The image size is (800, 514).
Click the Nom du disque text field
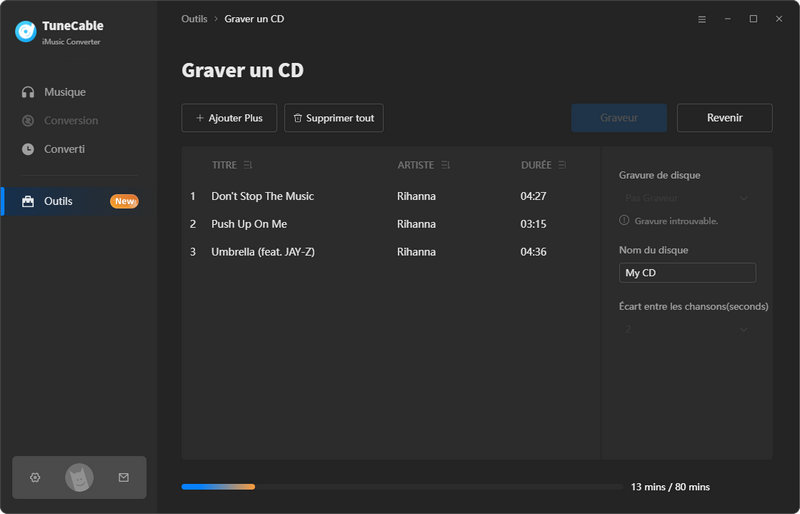coord(687,273)
